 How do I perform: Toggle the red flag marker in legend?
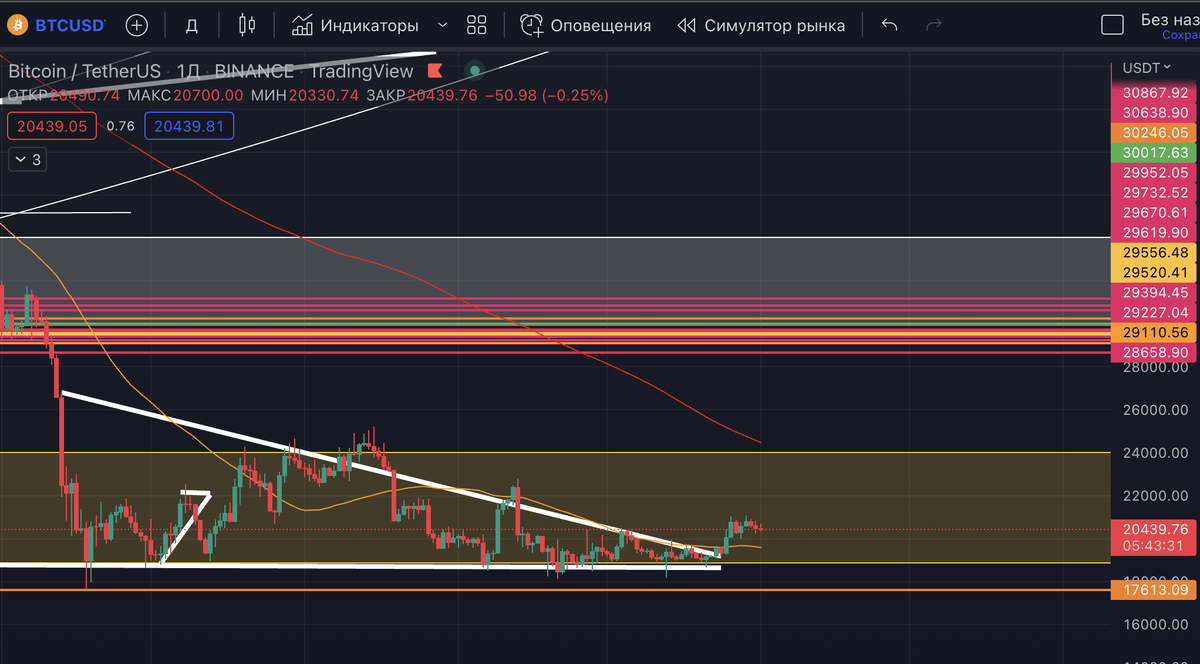[x=434, y=71]
